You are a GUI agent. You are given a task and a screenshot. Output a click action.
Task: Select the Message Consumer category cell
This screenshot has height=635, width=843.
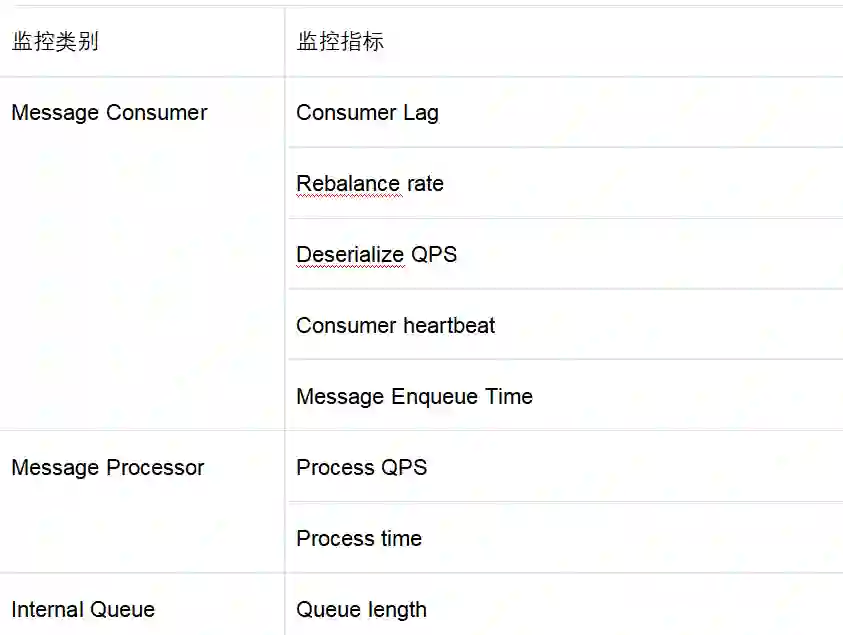(x=109, y=113)
